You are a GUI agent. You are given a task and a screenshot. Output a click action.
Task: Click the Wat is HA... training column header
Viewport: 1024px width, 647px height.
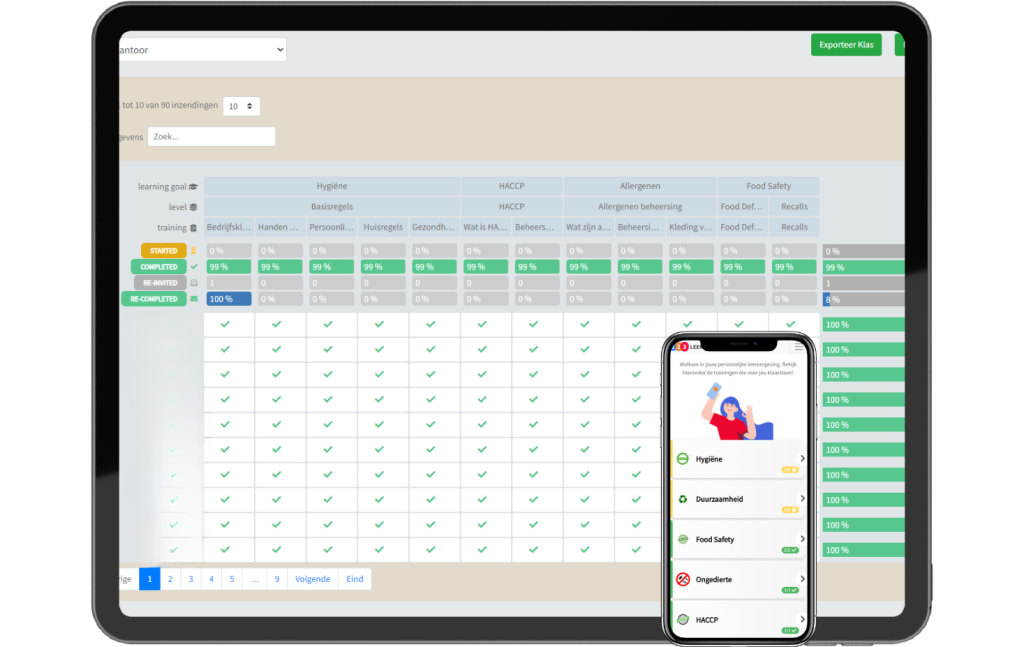click(485, 227)
